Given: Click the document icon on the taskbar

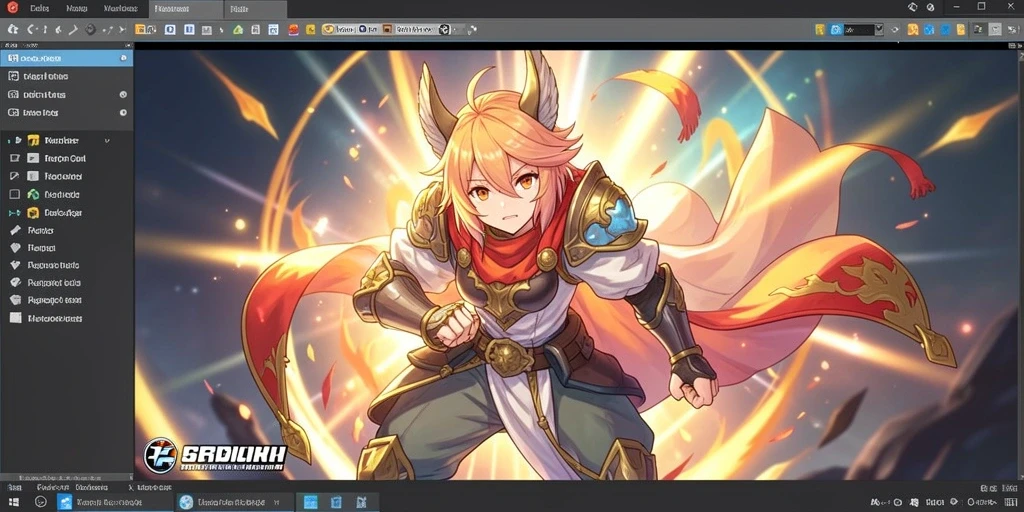Looking at the screenshot, I should coord(361,502).
